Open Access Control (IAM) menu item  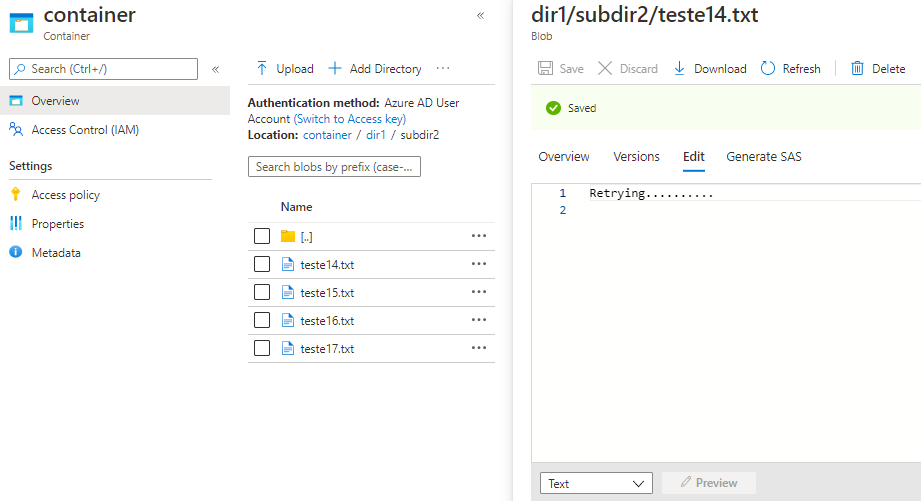tap(85, 130)
